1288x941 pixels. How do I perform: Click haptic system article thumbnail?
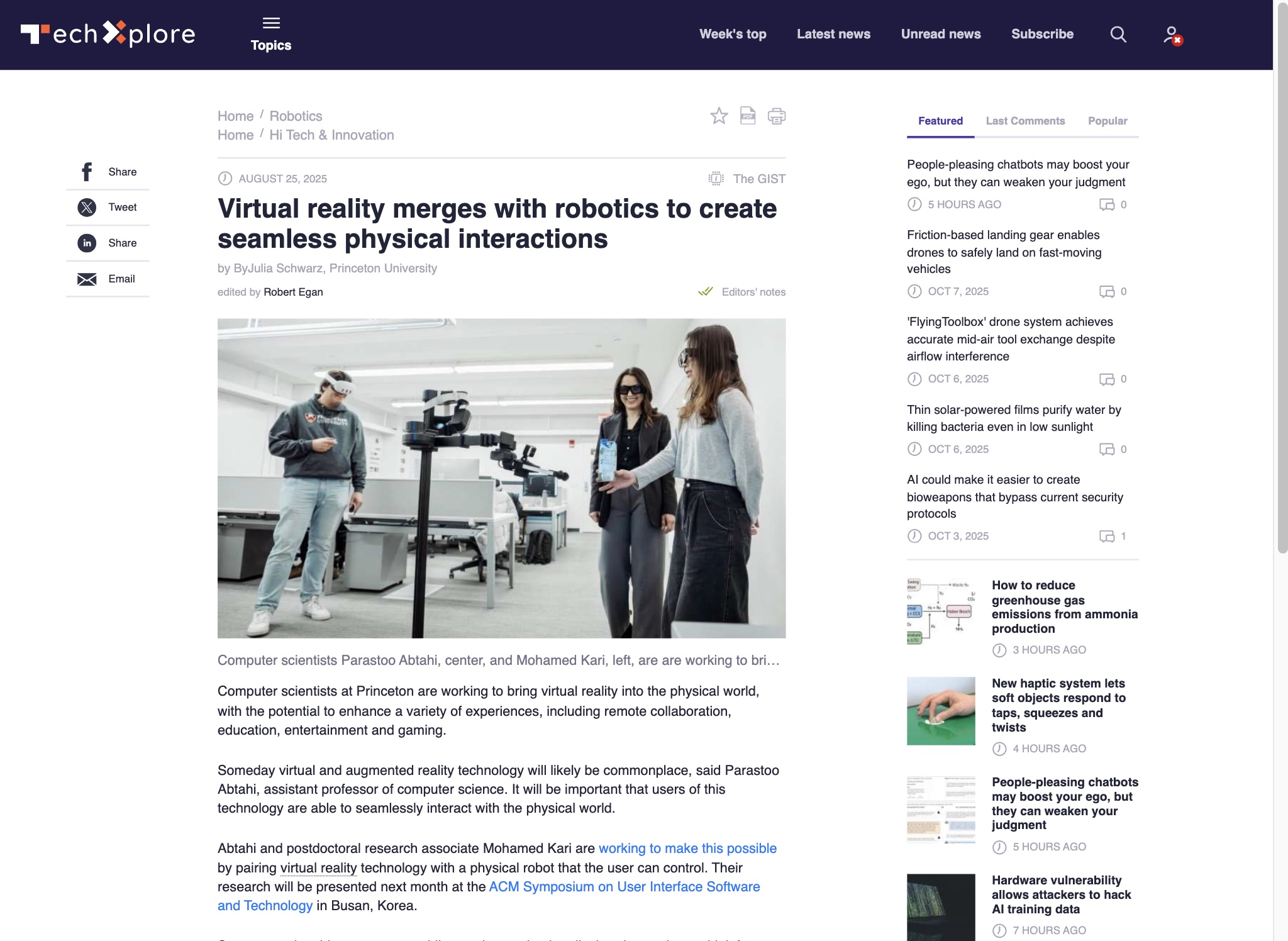pyautogui.click(x=941, y=711)
